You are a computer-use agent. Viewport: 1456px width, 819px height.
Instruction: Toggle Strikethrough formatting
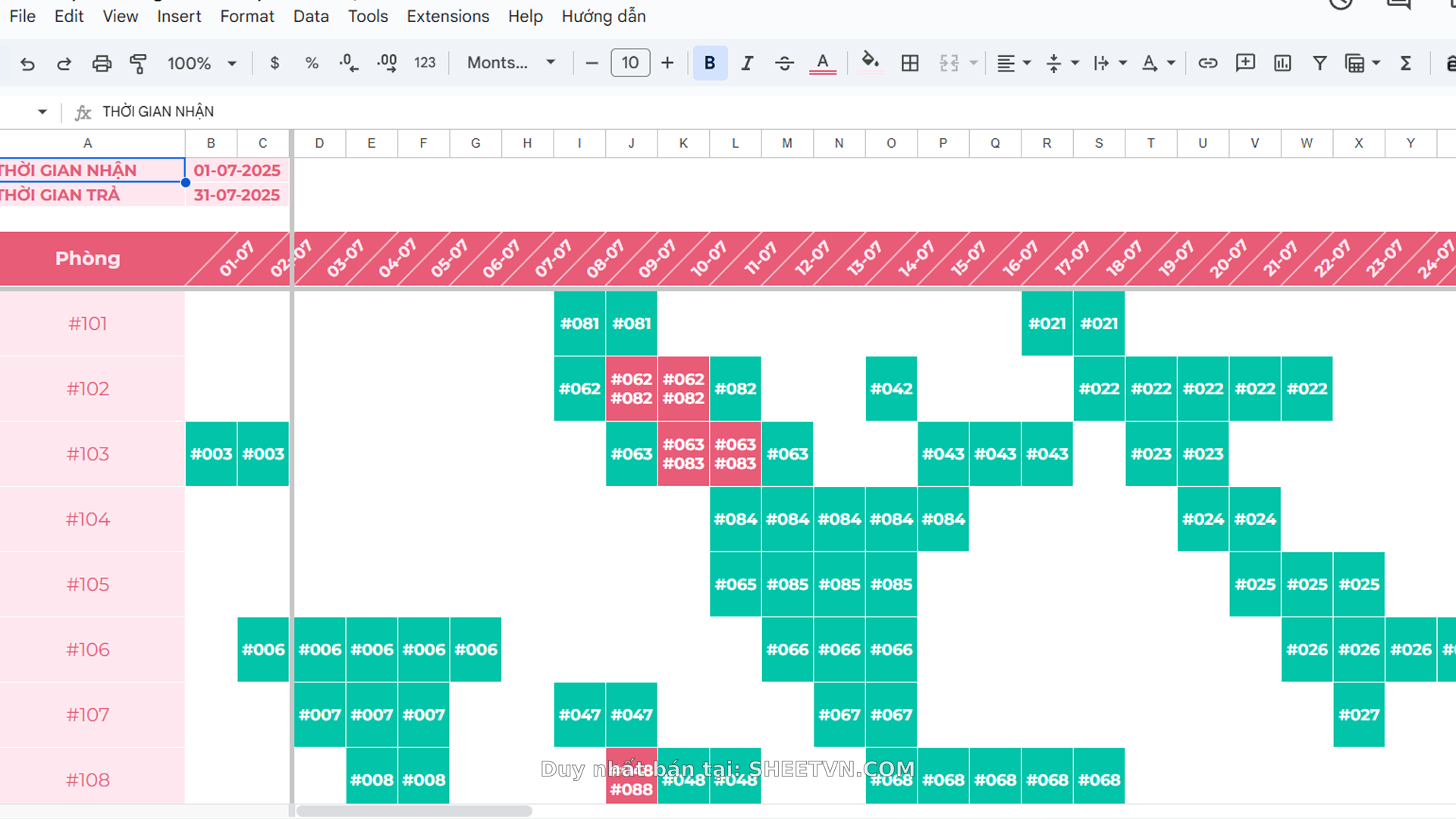click(x=784, y=64)
